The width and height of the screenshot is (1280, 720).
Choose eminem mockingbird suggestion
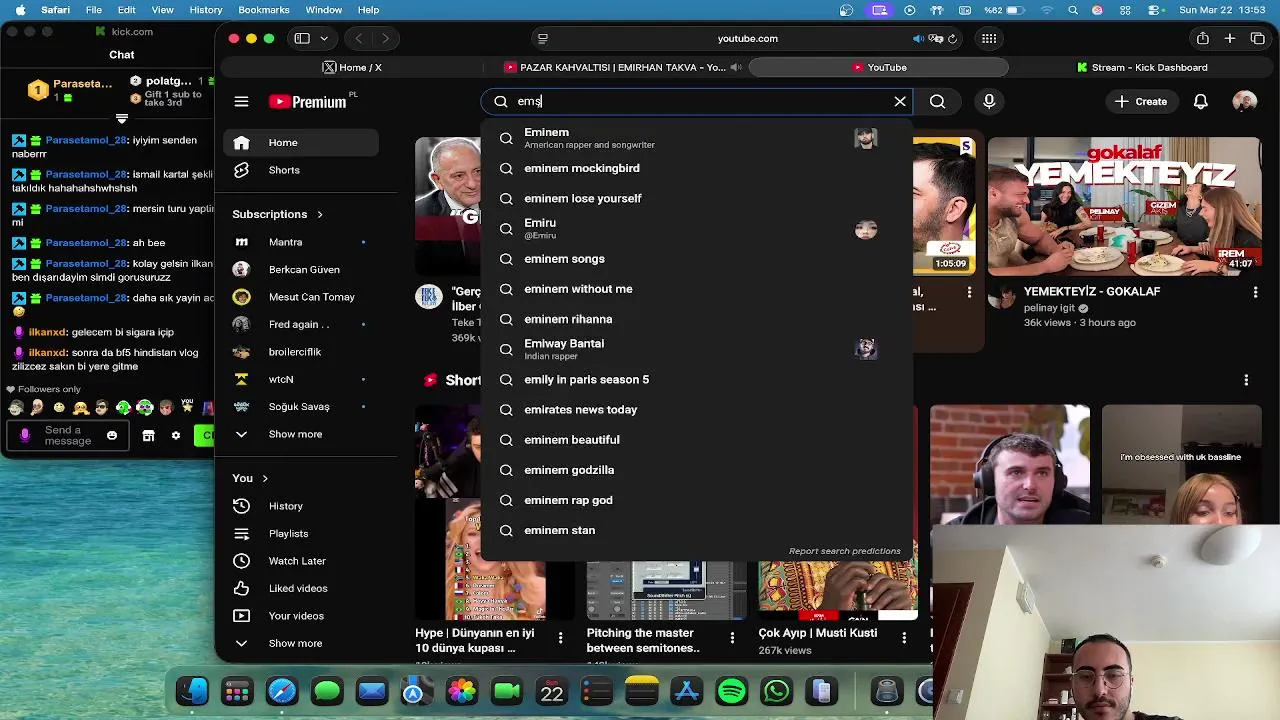click(x=697, y=168)
